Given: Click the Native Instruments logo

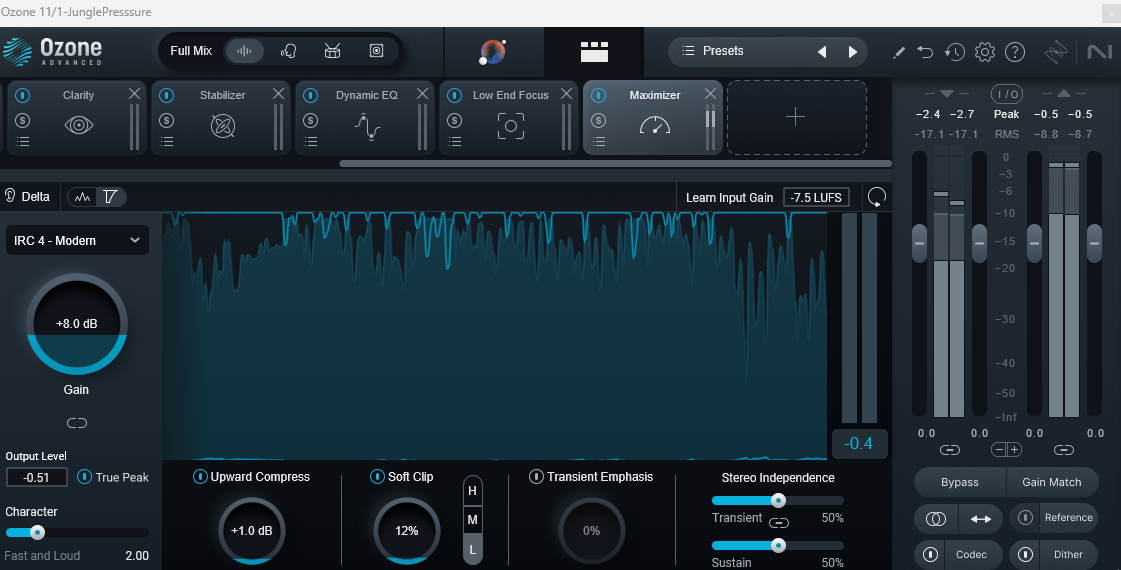Looking at the screenshot, I should 1100,51.
